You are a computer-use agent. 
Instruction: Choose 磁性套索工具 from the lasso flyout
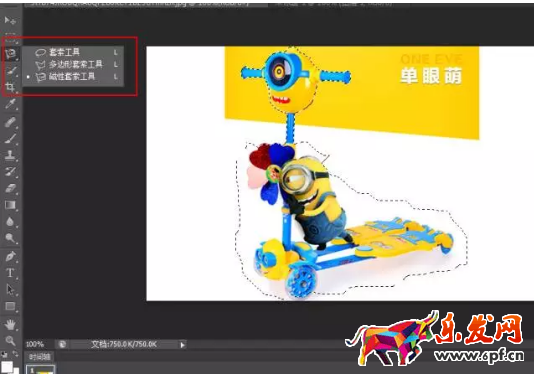click(x=74, y=76)
